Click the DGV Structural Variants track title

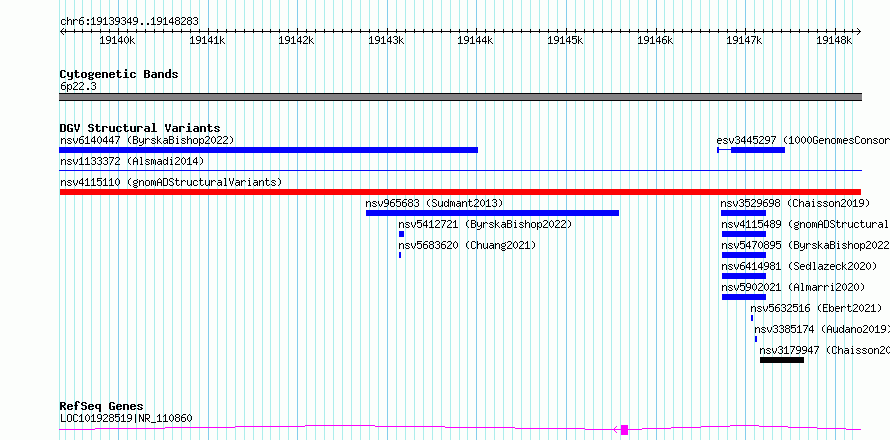click(x=140, y=128)
